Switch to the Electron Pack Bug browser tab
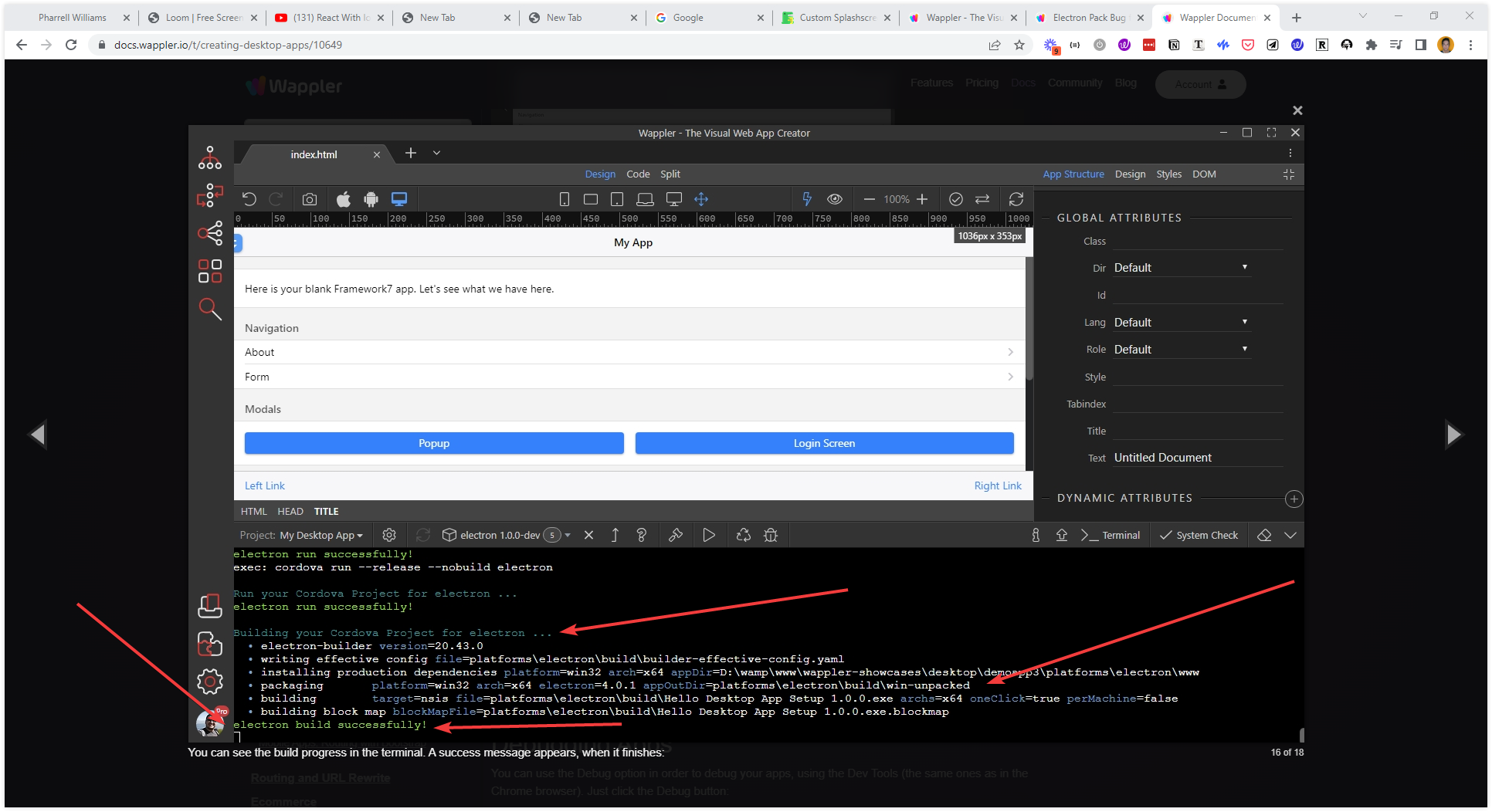 click(x=1089, y=18)
